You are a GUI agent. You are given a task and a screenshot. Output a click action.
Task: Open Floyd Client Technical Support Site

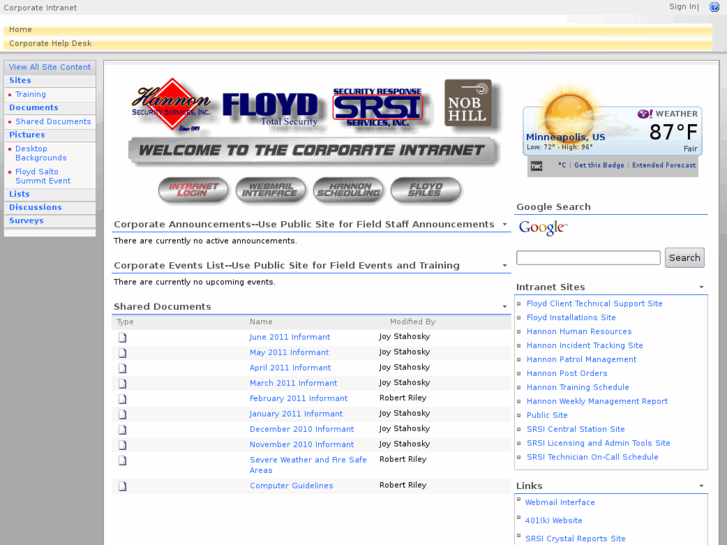594,304
